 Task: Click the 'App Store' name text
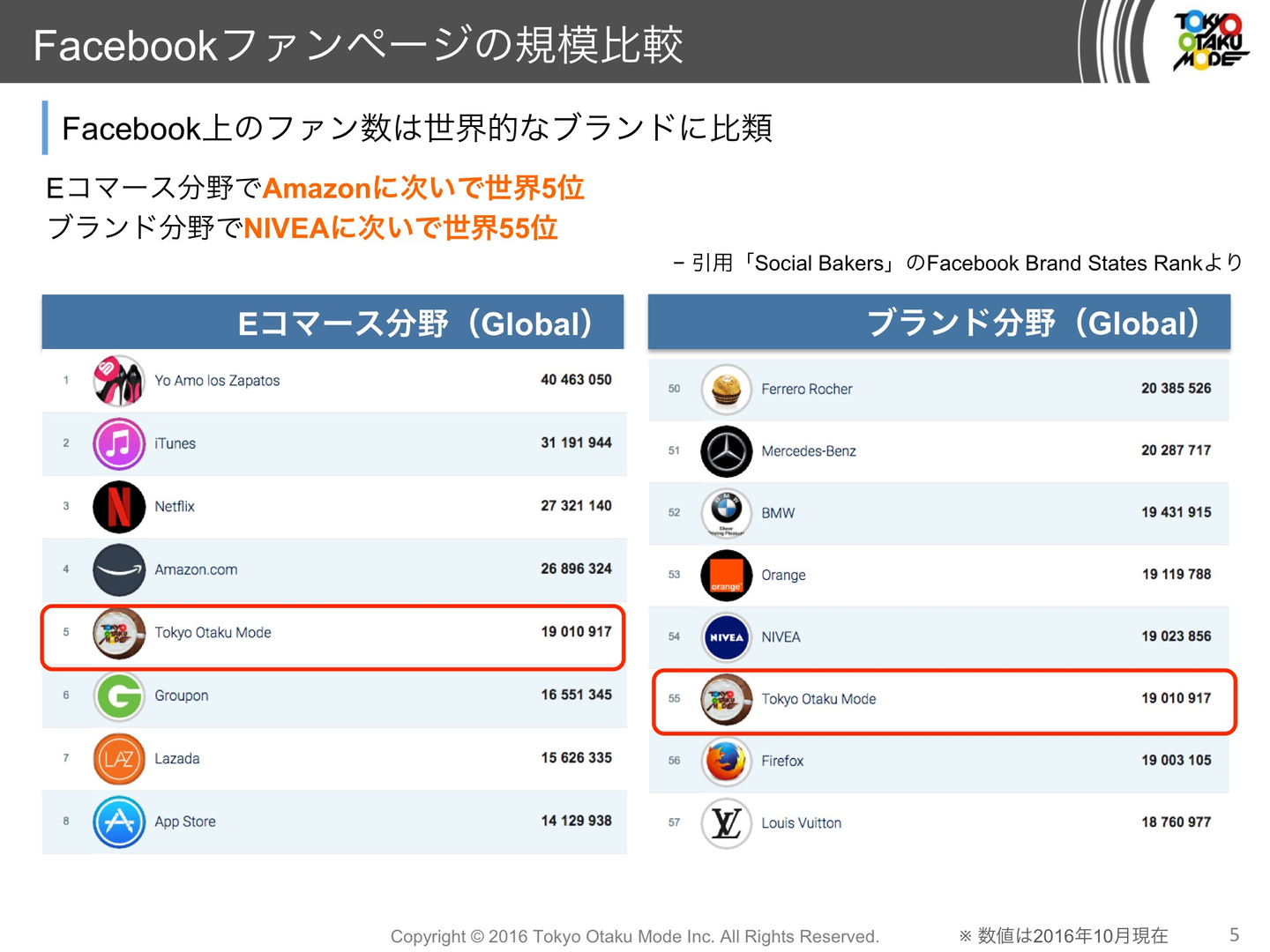[184, 822]
